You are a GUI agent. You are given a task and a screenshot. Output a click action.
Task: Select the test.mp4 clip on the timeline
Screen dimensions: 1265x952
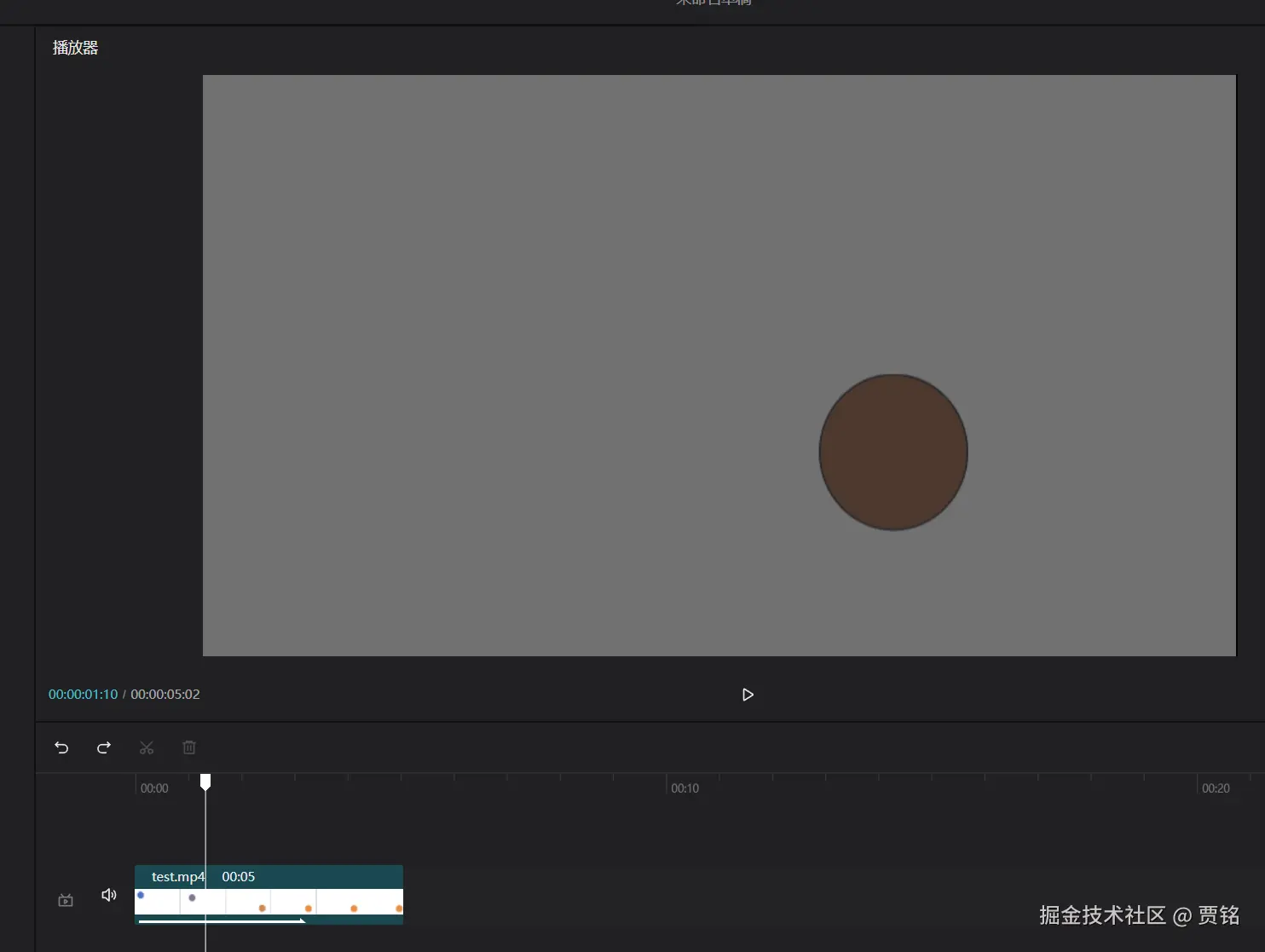pyautogui.click(x=269, y=895)
